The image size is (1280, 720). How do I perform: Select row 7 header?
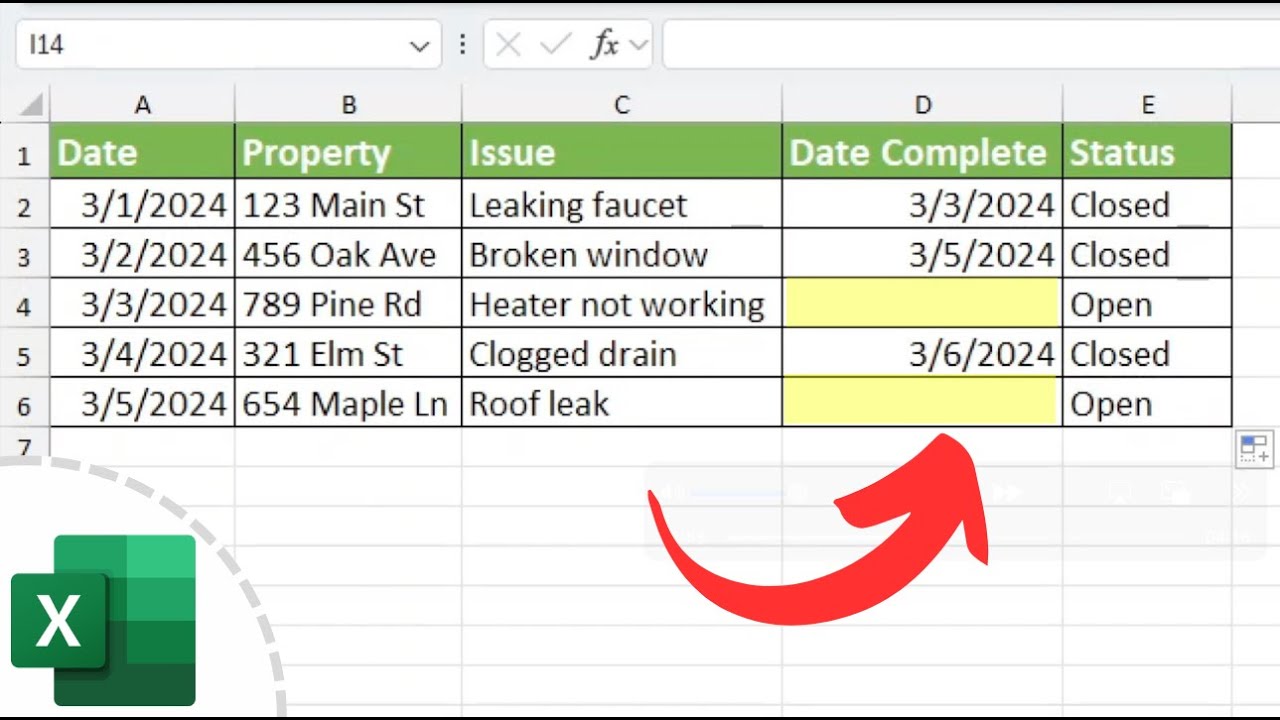point(24,445)
